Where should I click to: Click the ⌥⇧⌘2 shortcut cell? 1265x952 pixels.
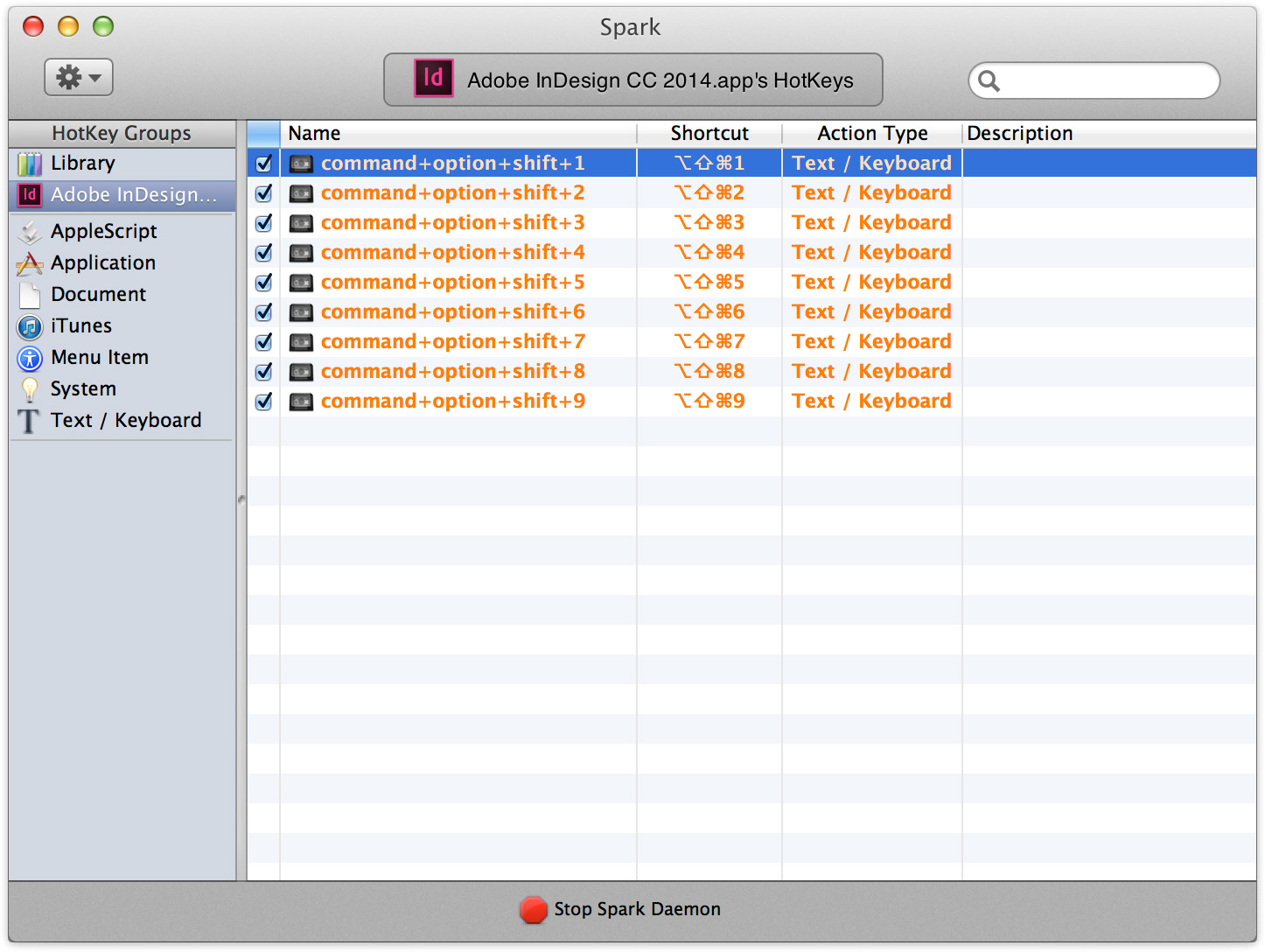coord(709,193)
